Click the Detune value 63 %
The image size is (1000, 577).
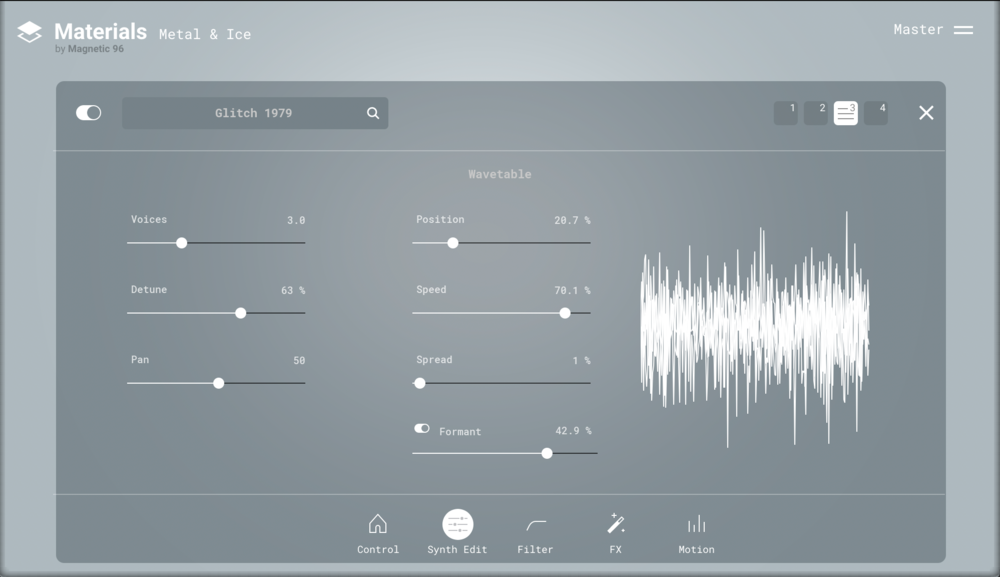click(x=293, y=291)
